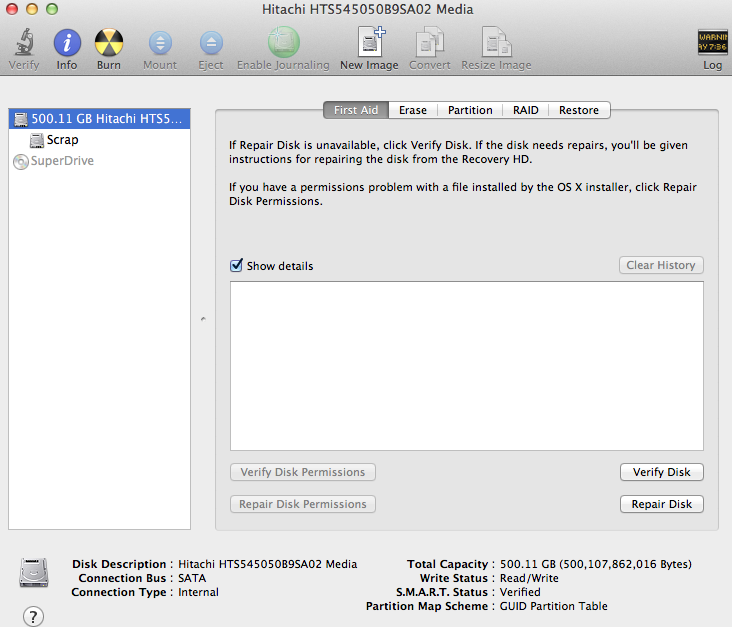Click the Repair Disk button

tap(662, 504)
